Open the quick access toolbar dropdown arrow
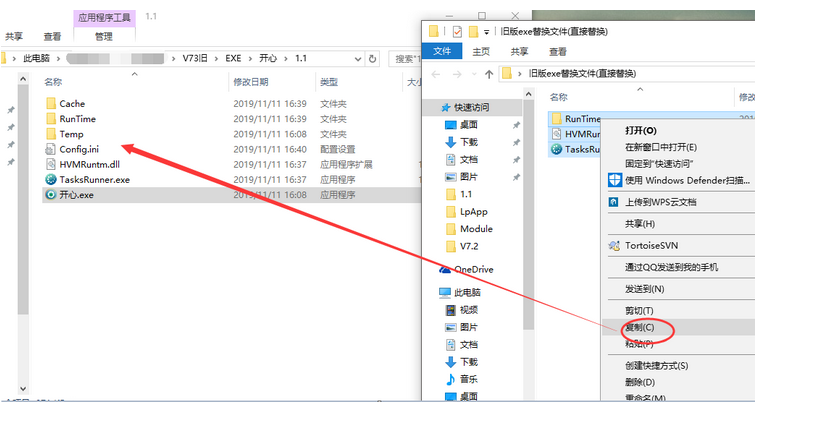This screenshot has width=813, height=427. (487, 32)
